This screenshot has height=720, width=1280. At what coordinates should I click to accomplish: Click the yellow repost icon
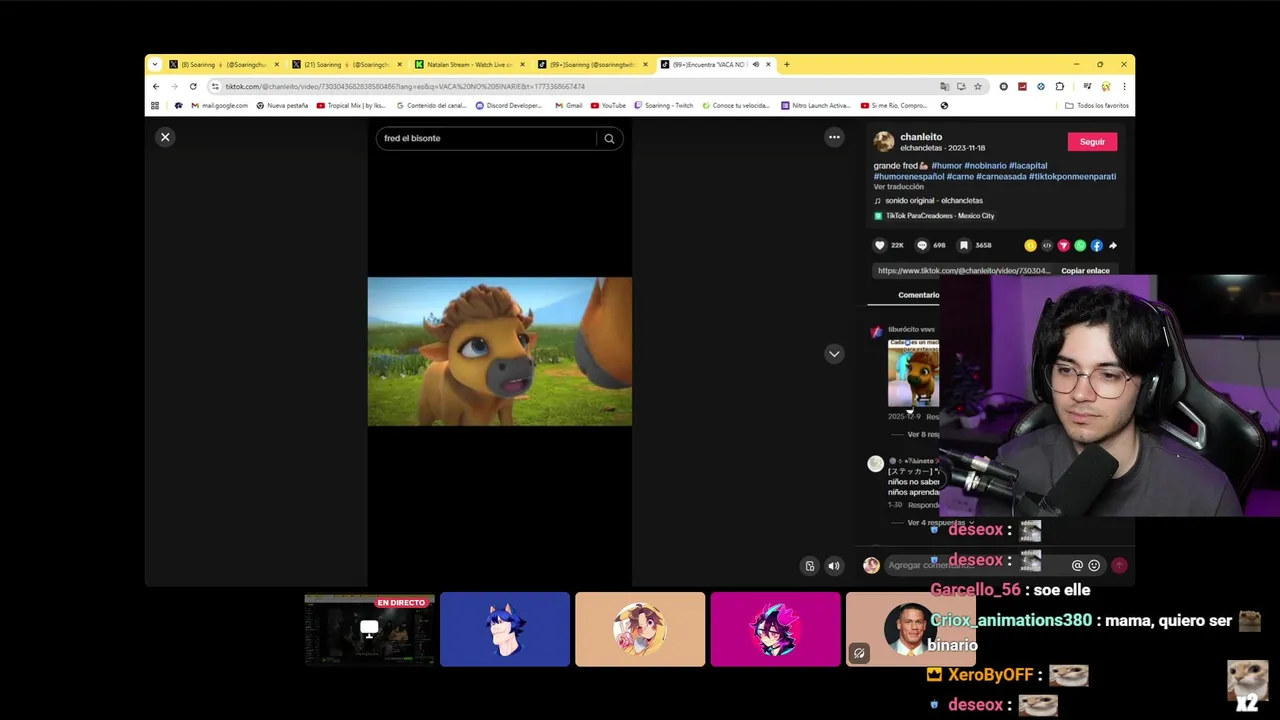point(1030,245)
